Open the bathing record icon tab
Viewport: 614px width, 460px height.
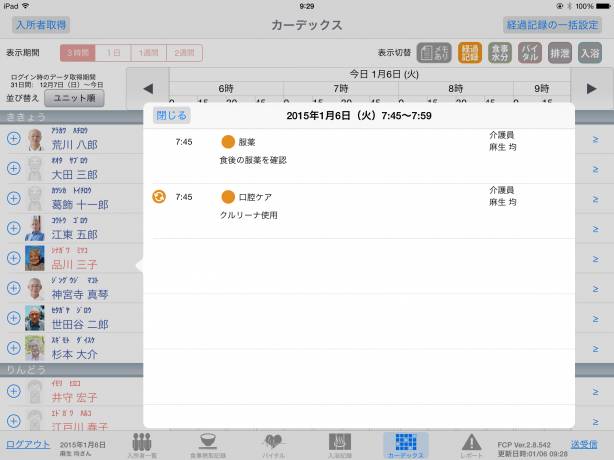click(340, 445)
